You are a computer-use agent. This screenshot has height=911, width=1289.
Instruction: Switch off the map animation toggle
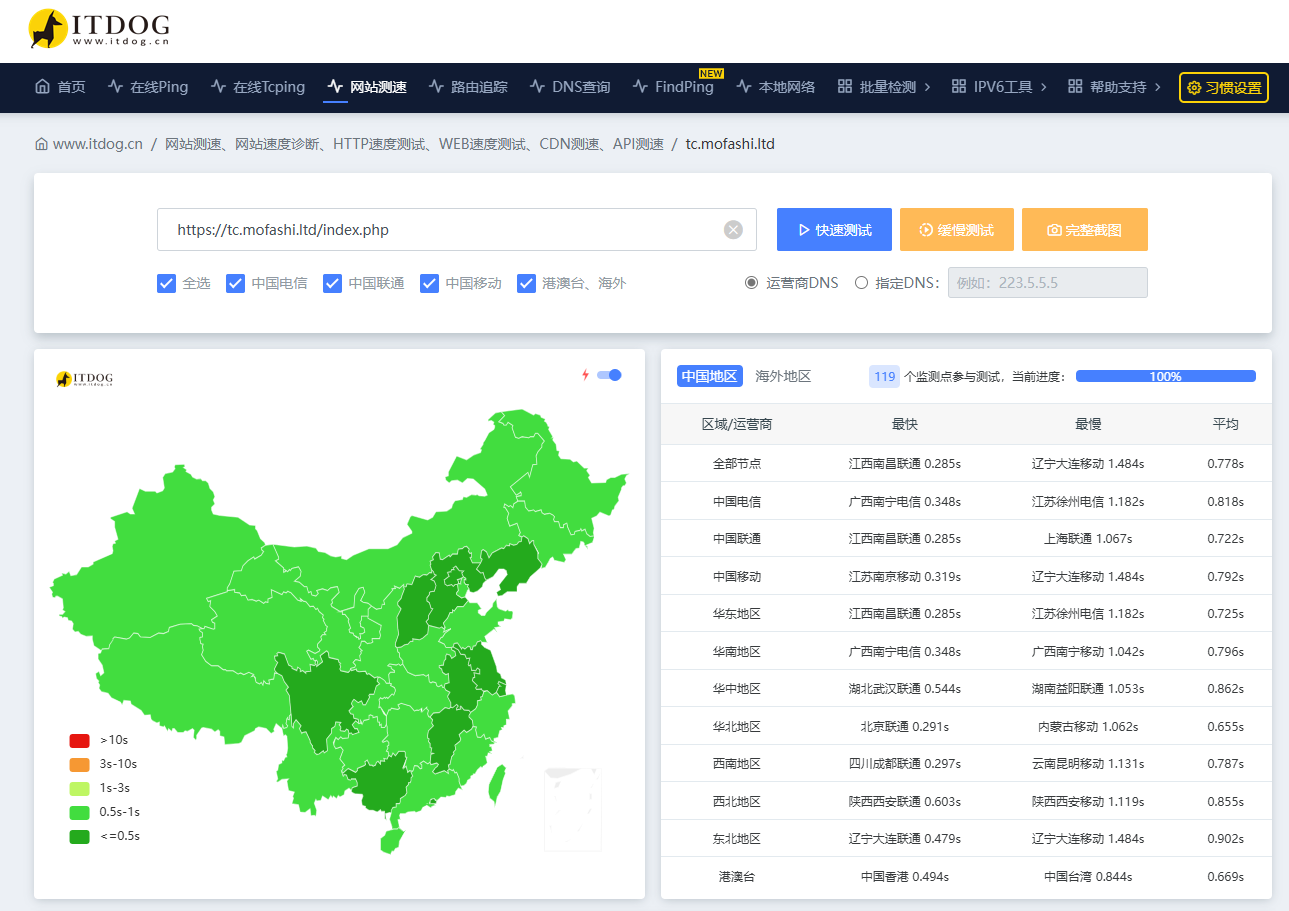609,375
